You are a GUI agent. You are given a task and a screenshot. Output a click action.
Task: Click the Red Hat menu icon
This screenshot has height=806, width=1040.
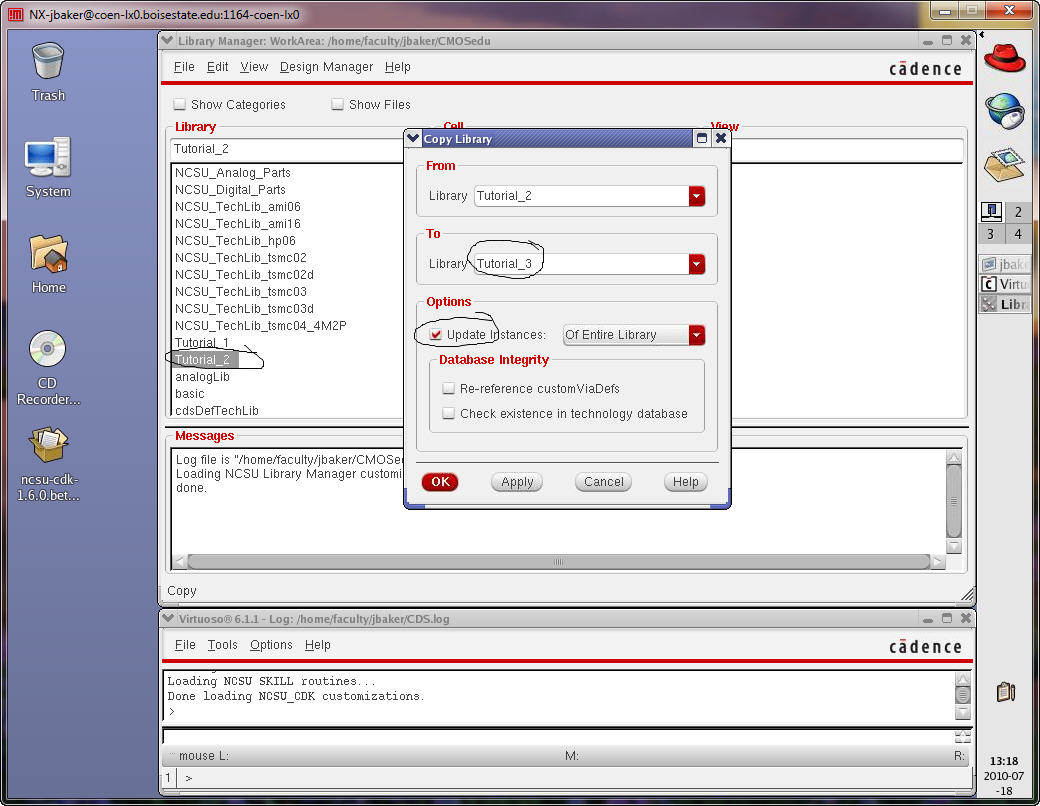coord(1004,58)
